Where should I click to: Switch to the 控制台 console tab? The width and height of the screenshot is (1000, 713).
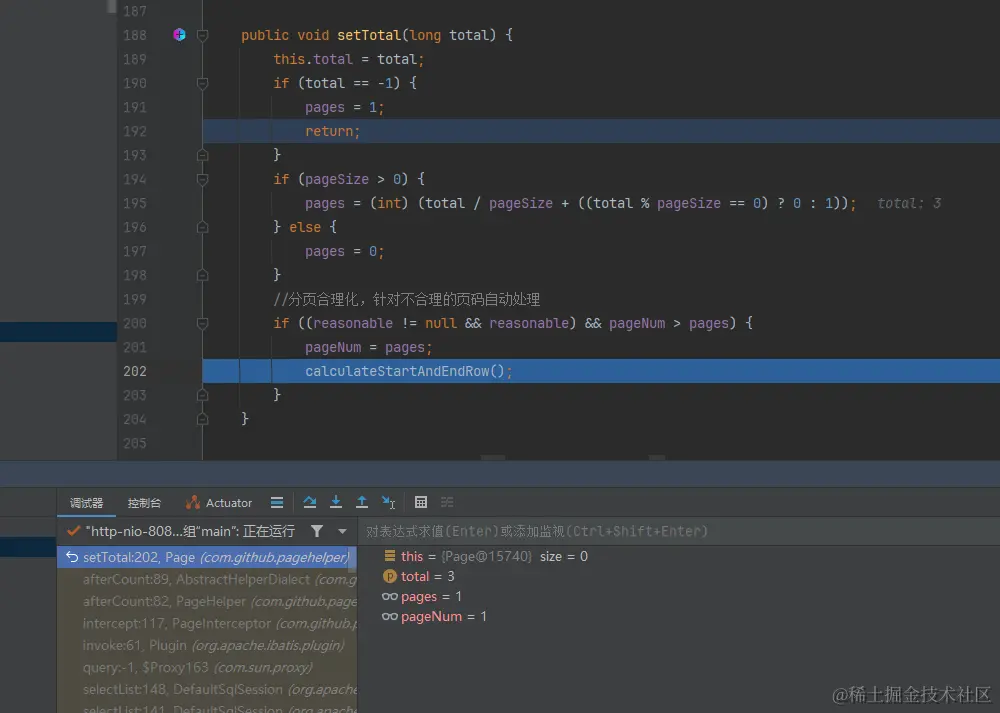[x=144, y=503]
